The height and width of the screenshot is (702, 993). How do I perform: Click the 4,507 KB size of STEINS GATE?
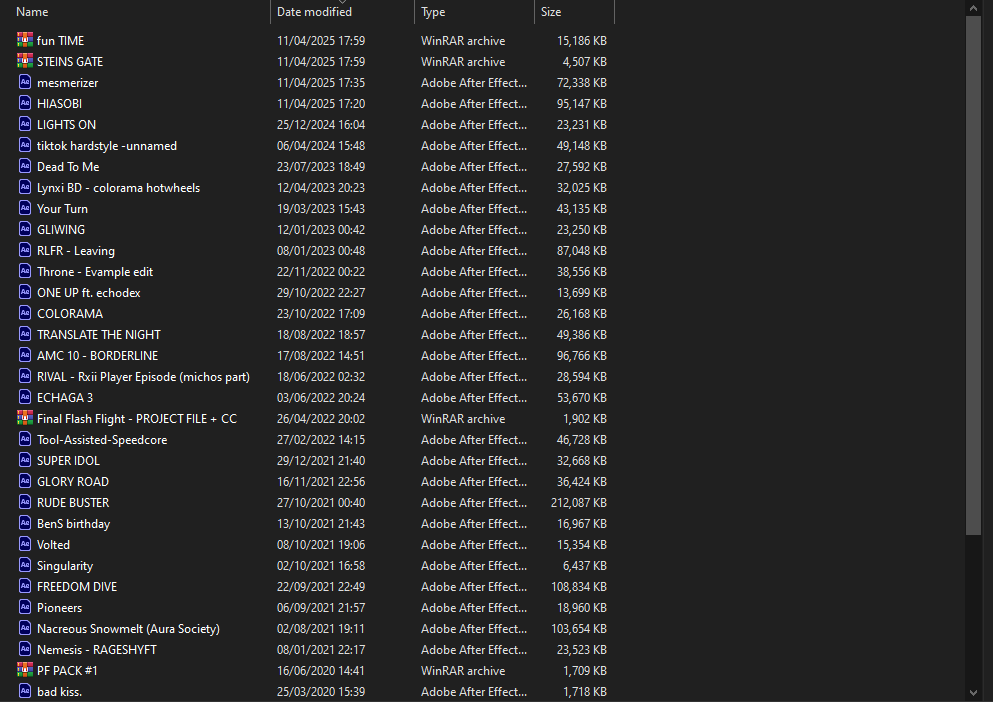(585, 61)
